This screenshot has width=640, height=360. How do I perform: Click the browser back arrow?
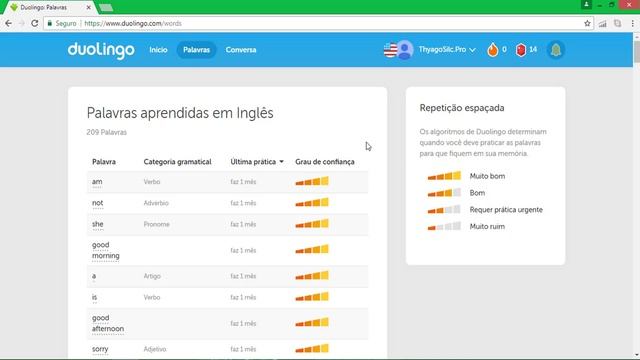pyautogui.click(x=9, y=23)
